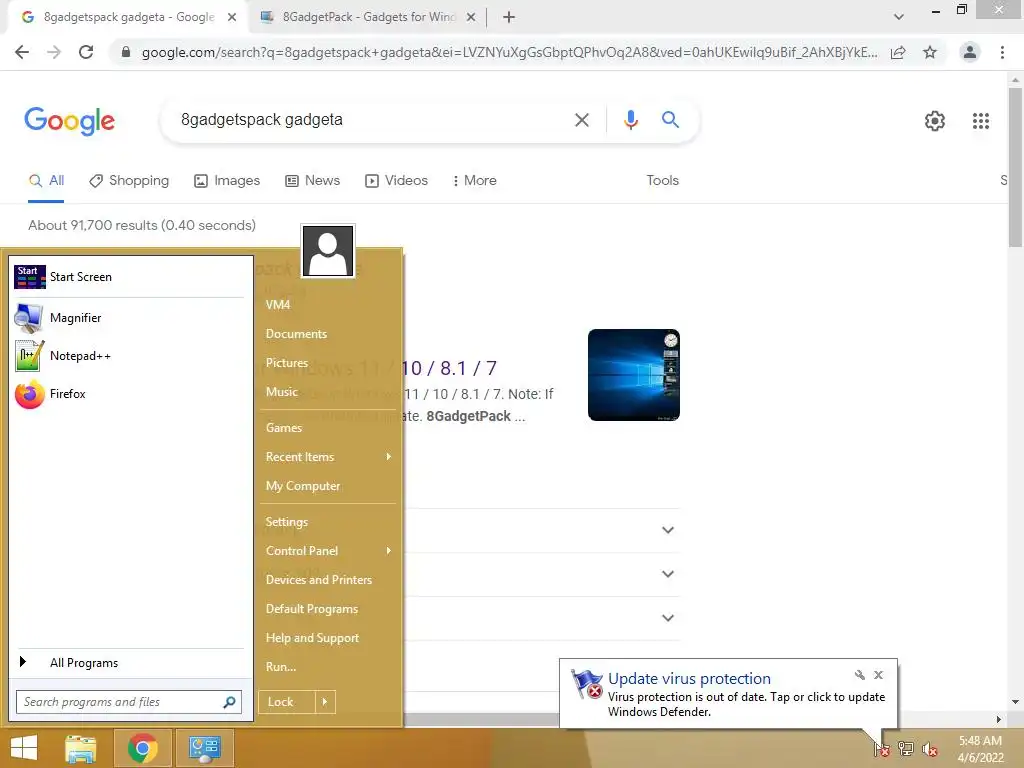Open the More search filters menu
This screenshot has height=768, width=1024.
coord(475,181)
